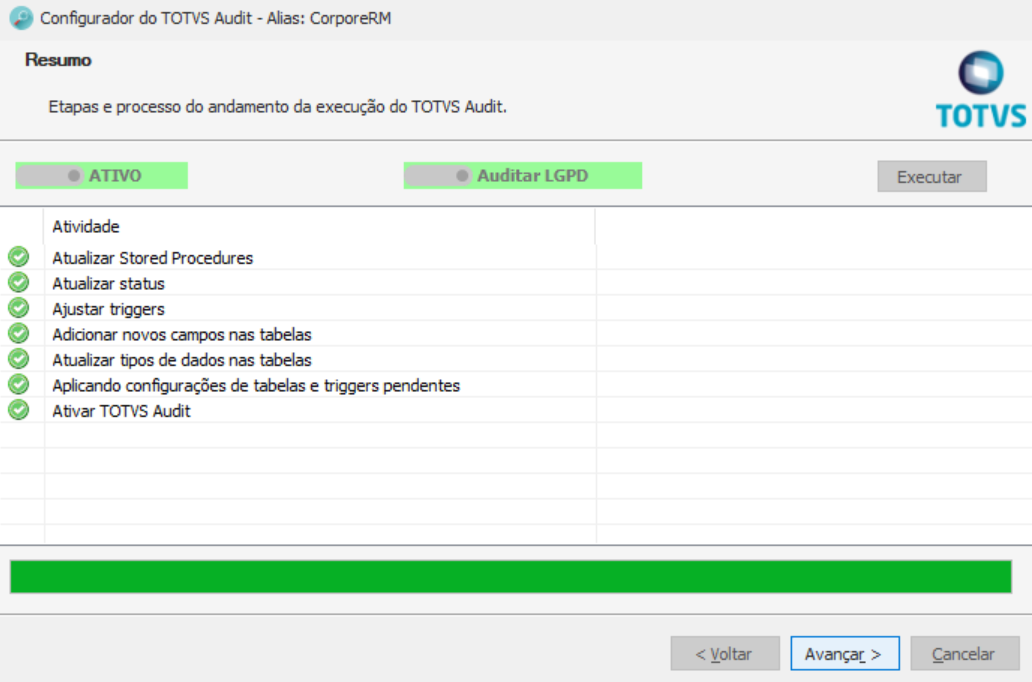Select the 'Atualizar status' row text

[x=109, y=284]
